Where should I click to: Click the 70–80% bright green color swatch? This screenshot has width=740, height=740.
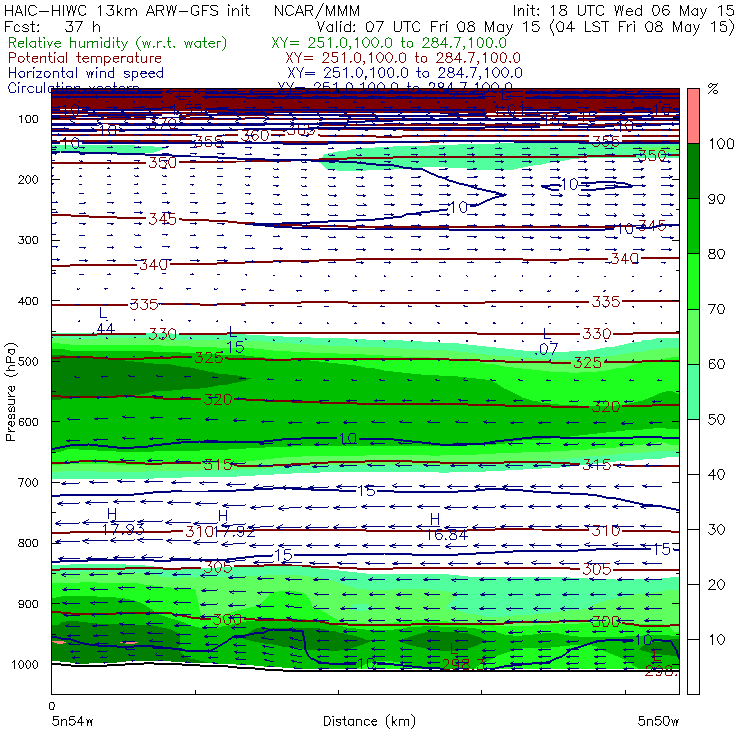click(693, 281)
